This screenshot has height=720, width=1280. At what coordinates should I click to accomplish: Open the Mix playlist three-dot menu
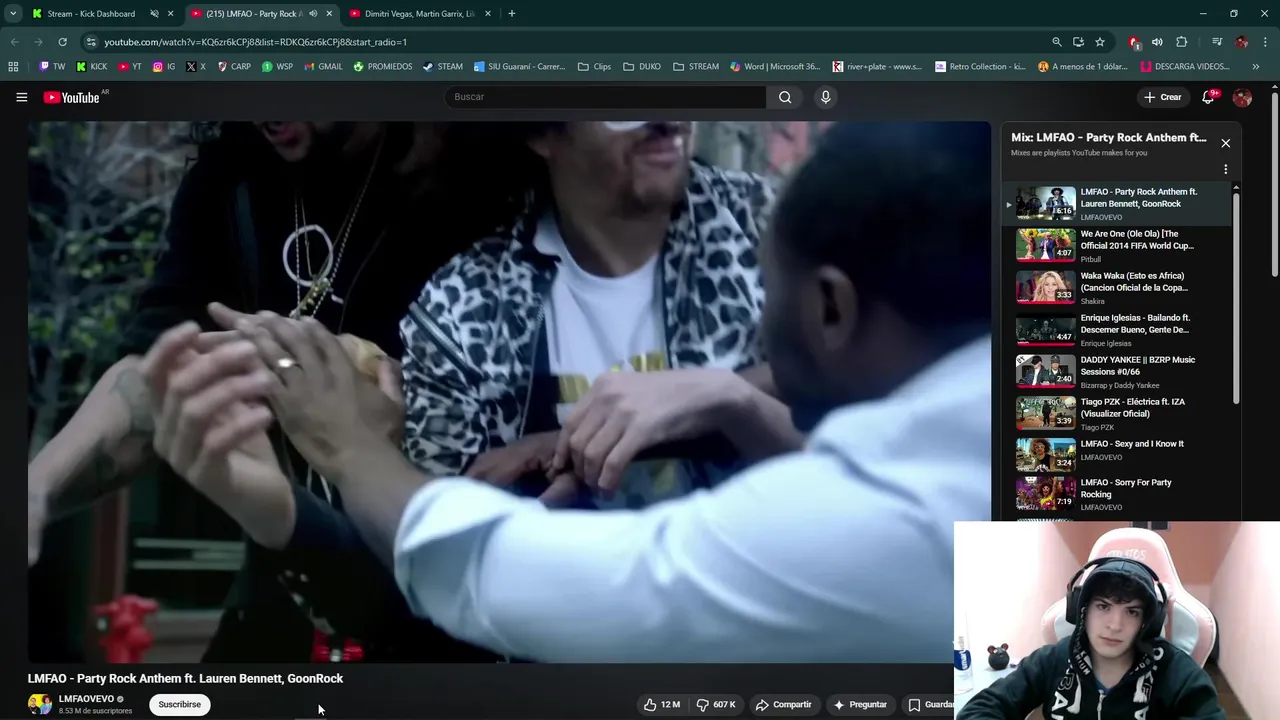[x=1225, y=169]
